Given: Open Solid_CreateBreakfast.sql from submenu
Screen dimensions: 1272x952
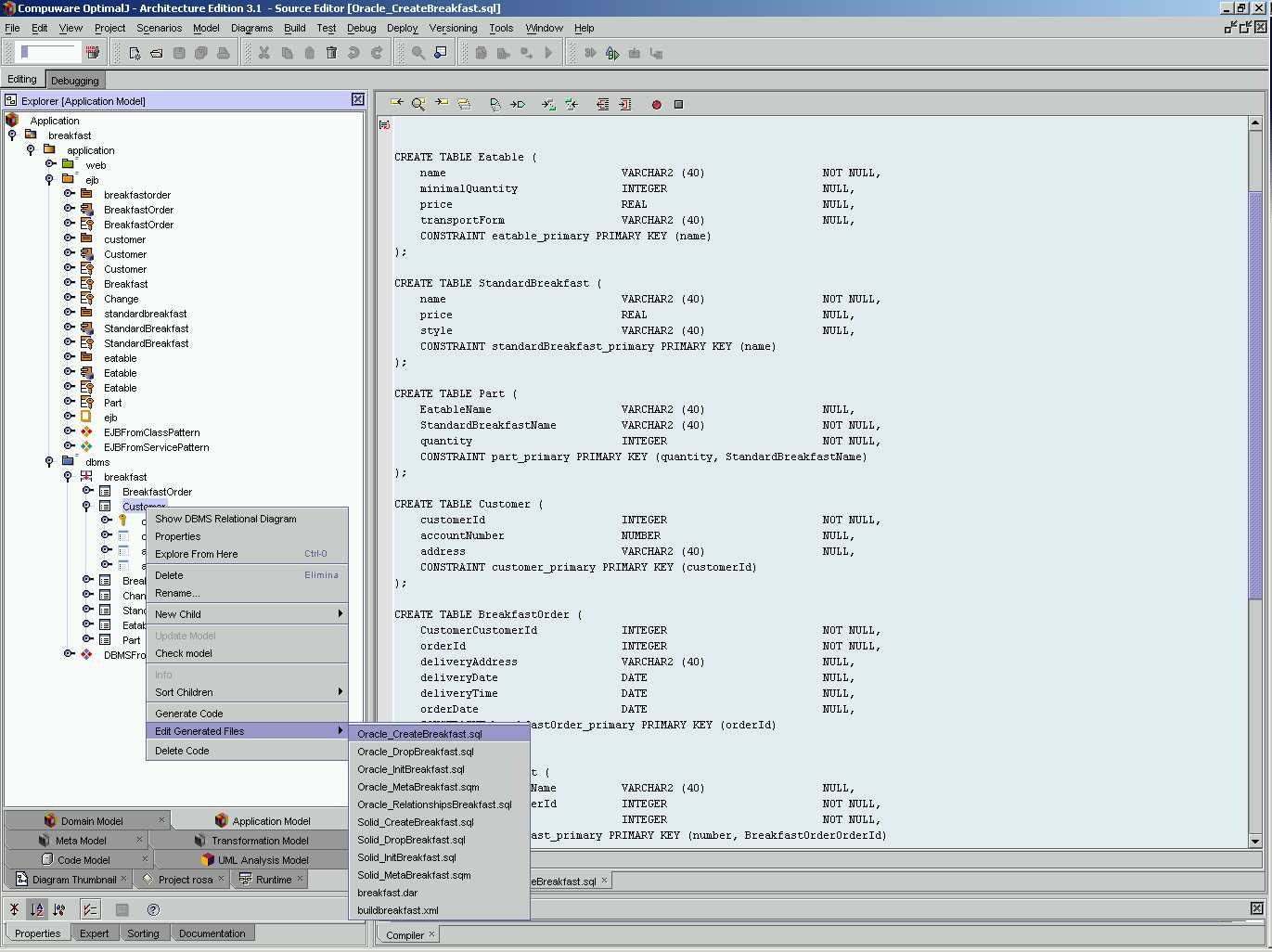Looking at the screenshot, I should coord(439,822).
